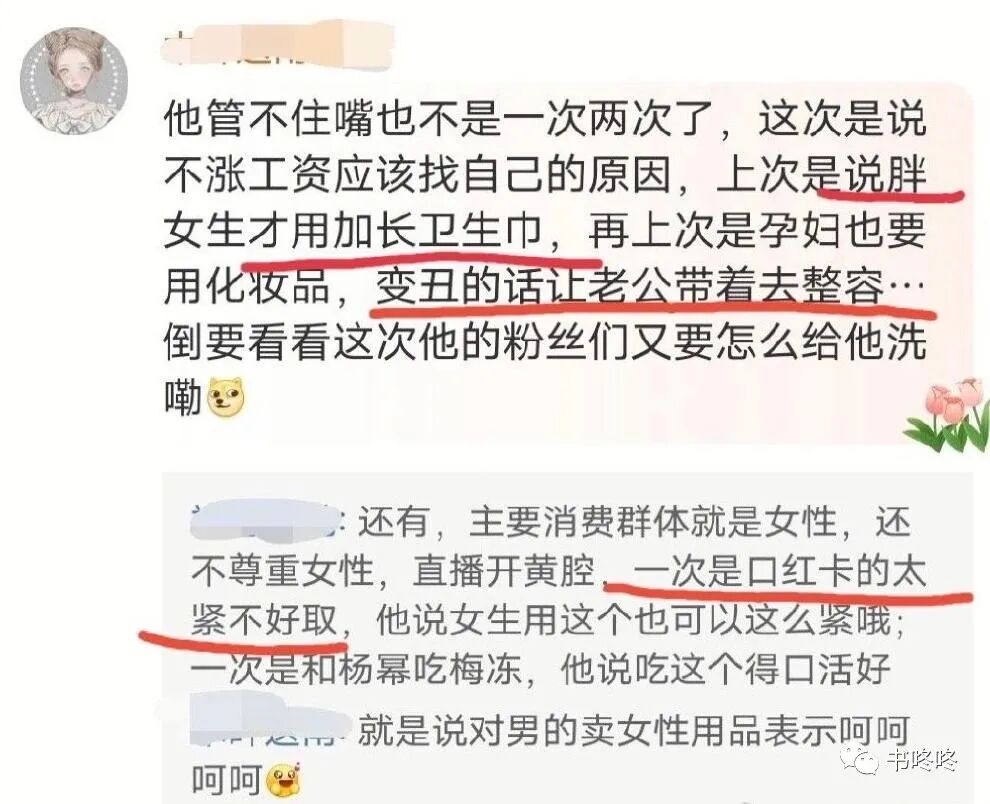Click the doge emoji after 嘞

point(227,398)
